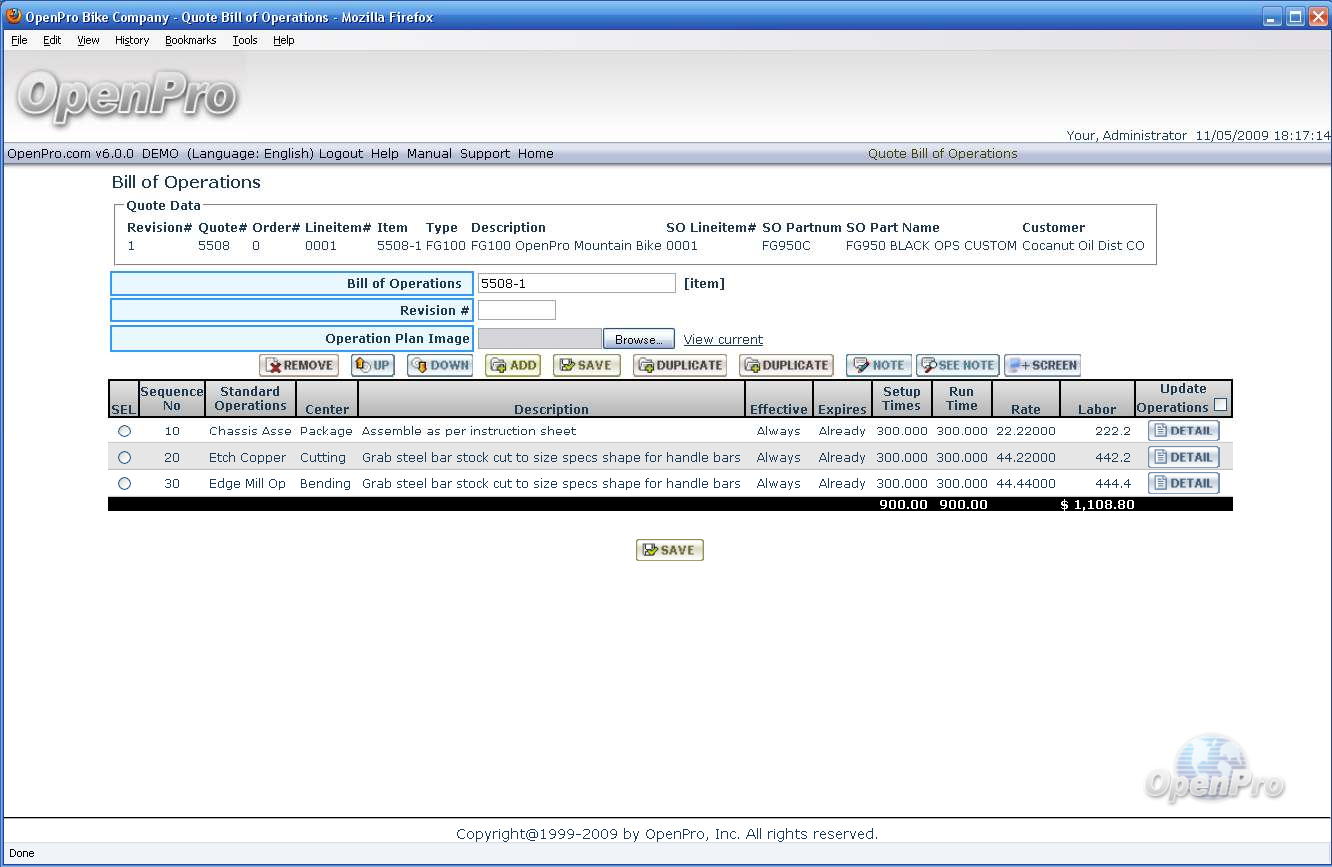The width and height of the screenshot is (1332, 867).
Task: Click the NOTE button
Action: 878,366
